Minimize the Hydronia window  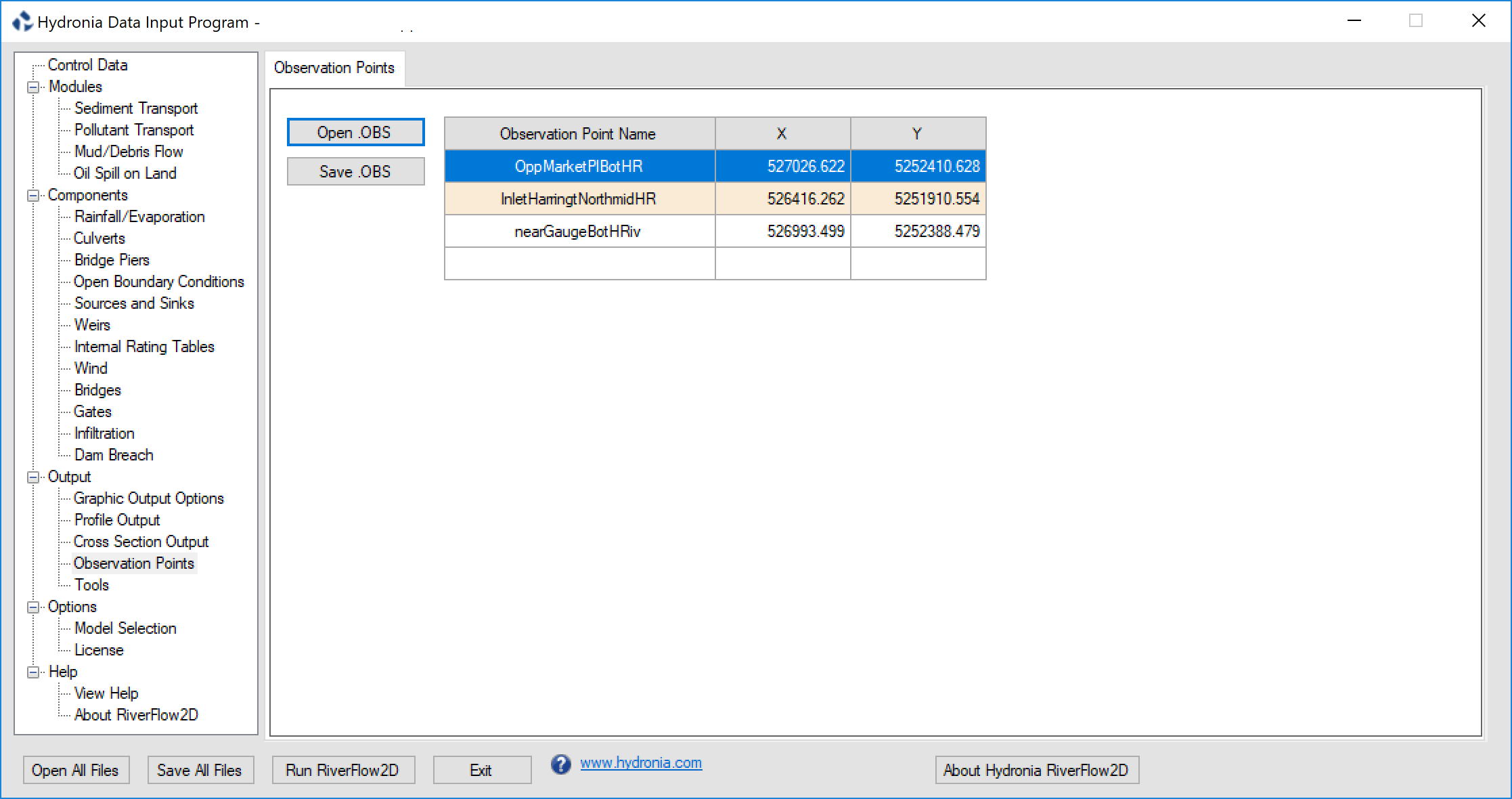coord(1354,21)
